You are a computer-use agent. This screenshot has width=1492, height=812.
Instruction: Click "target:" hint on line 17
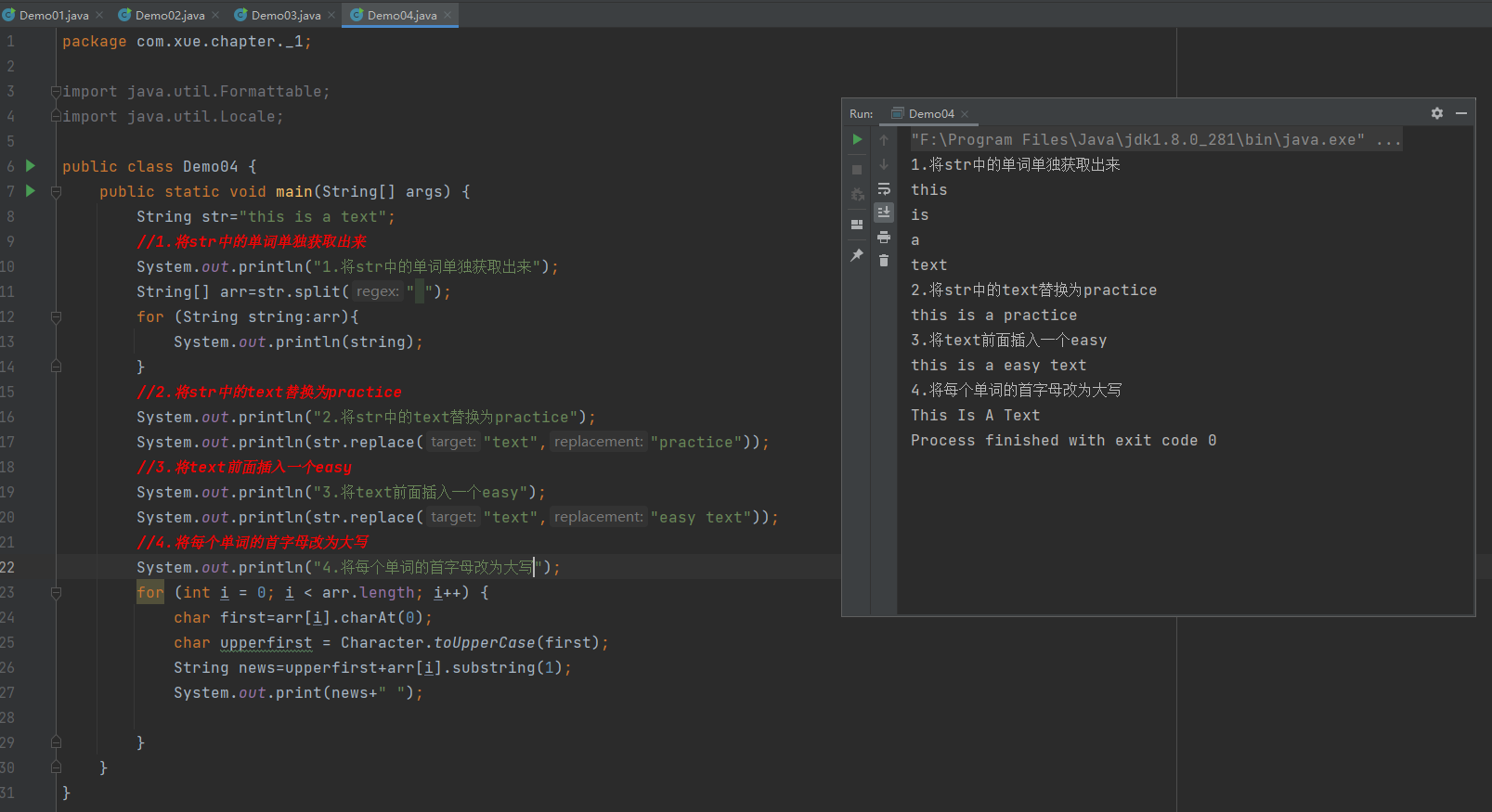454,442
